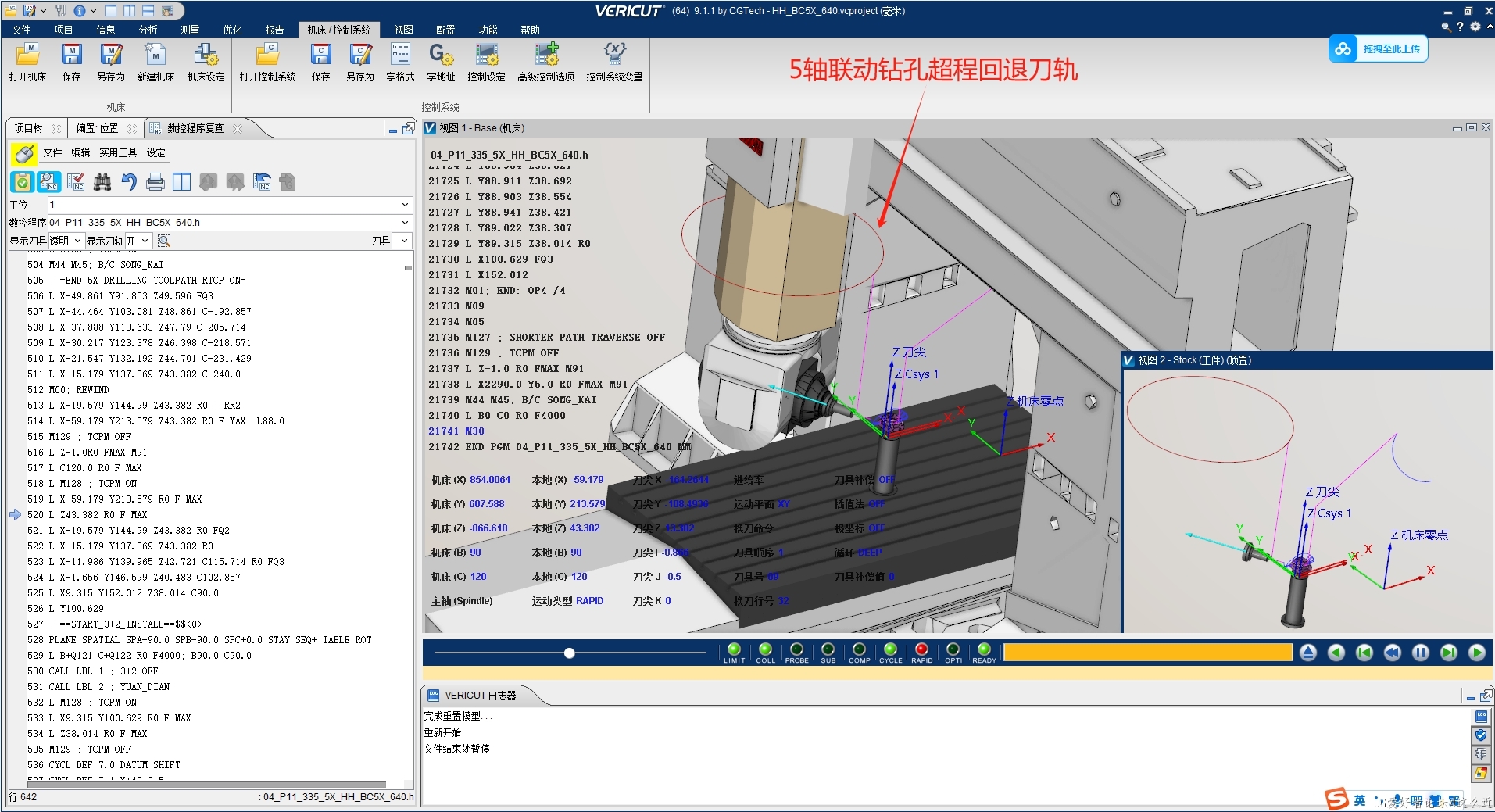Switch to 项目树 panel tab
Viewport: 1495px width, 812px height.
tap(29, 129)
